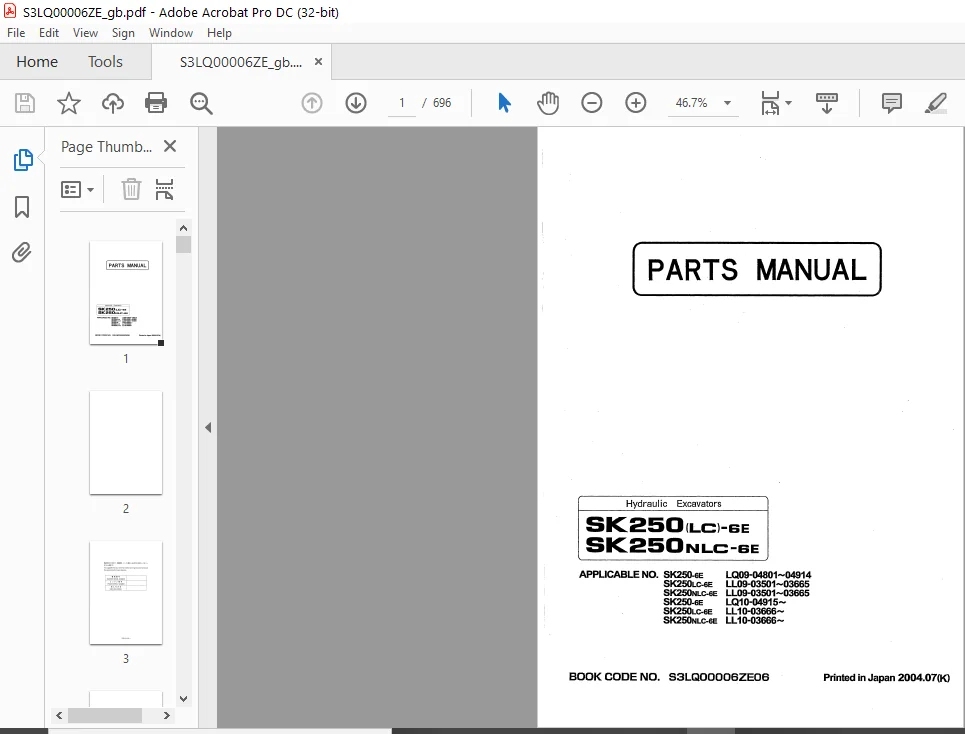The height and width of the screenshot is (734, 965).
Task: Switch to the Home tab
Action: (x=37, y=62)
